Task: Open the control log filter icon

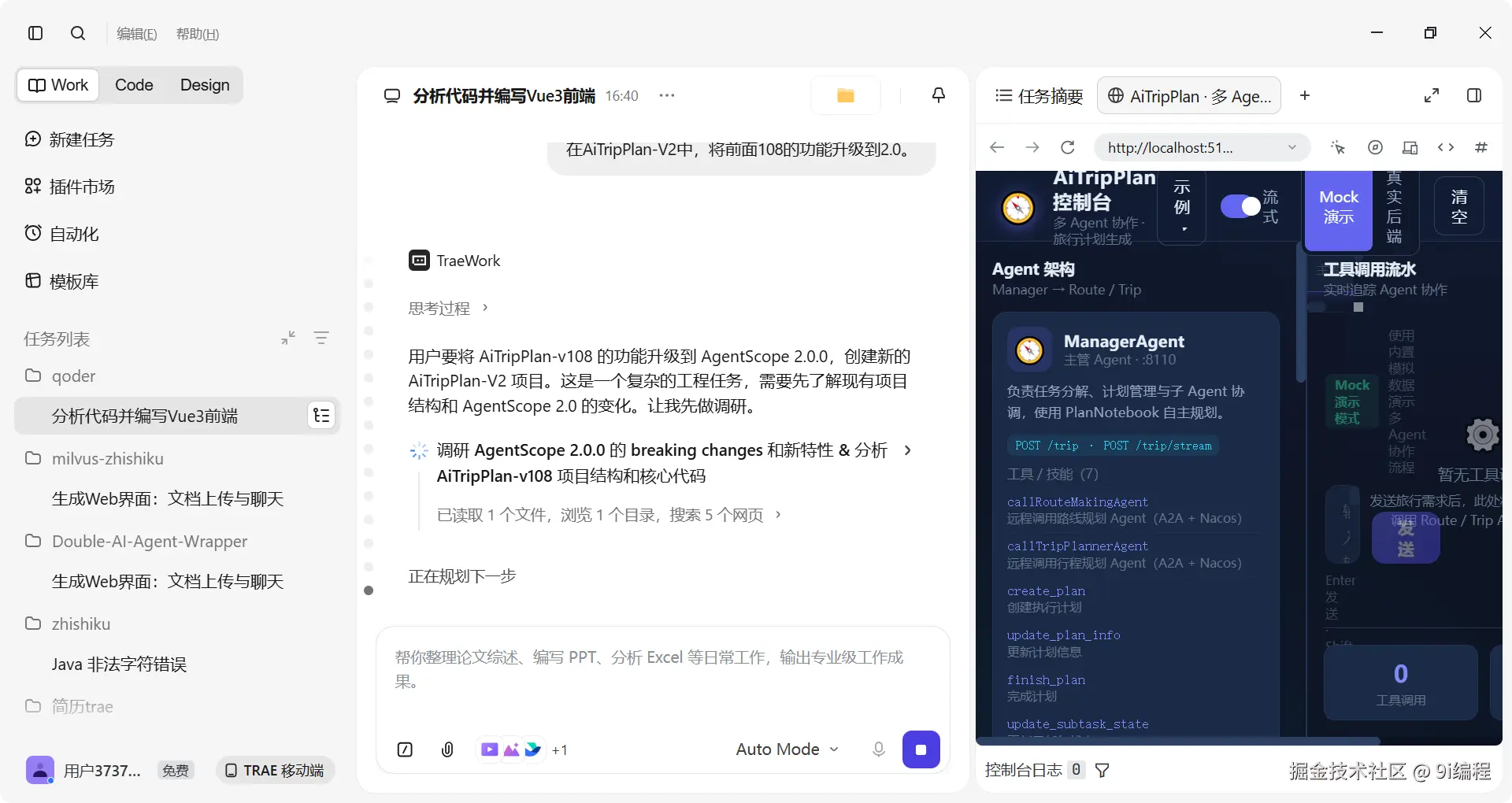Action: tap(1102, 770)
